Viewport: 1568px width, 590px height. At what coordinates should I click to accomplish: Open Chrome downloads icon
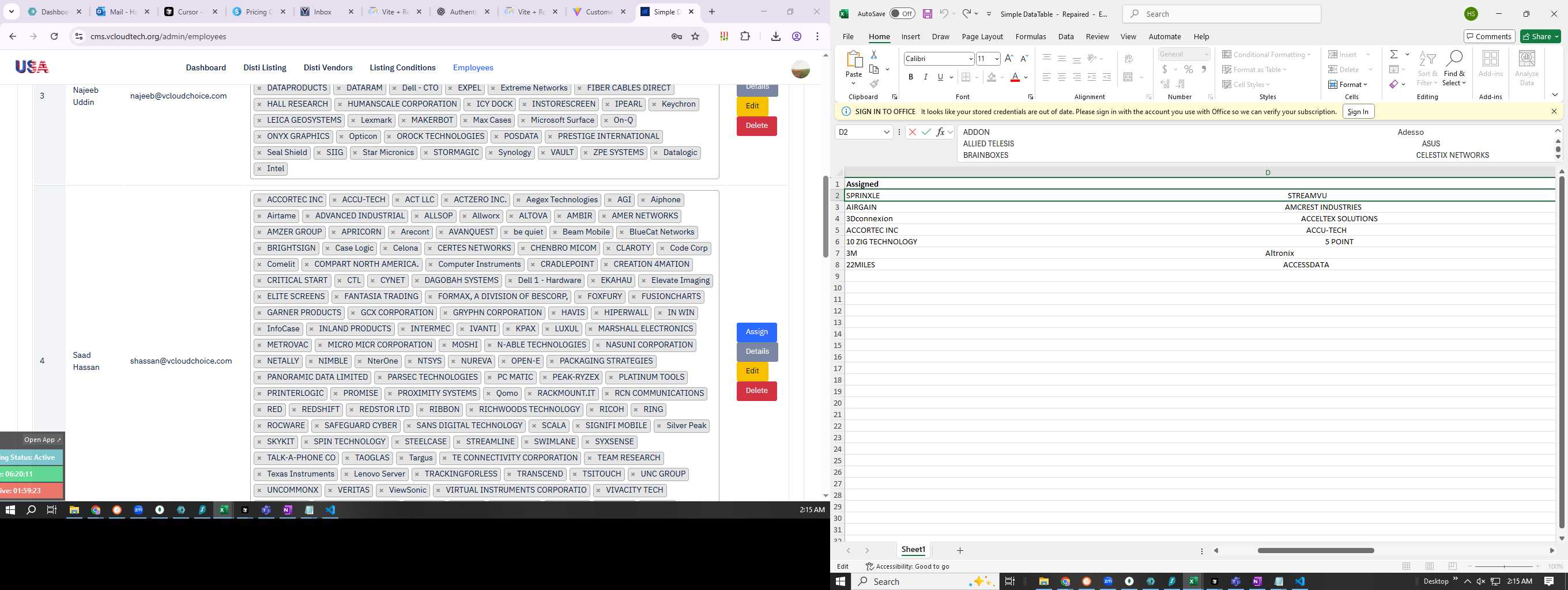[775, 36]
